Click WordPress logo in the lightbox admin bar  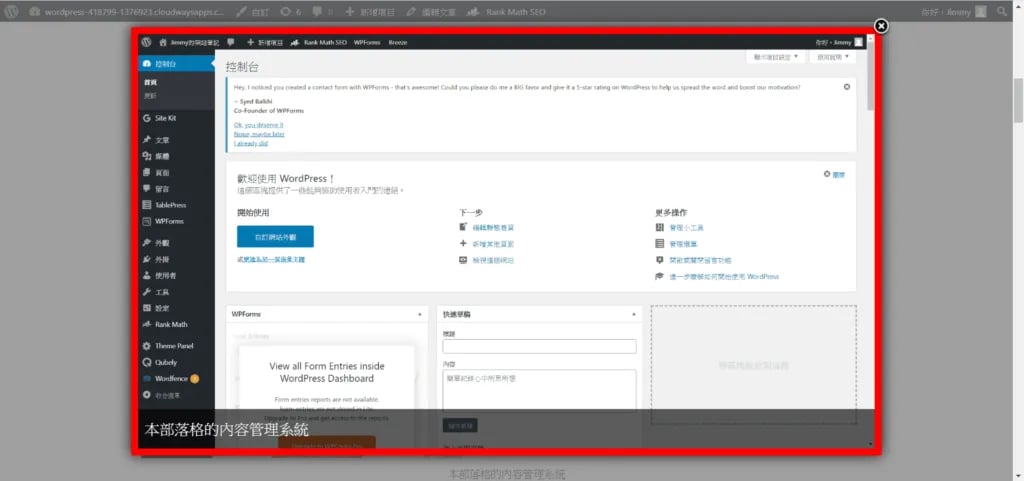(146, 42)
